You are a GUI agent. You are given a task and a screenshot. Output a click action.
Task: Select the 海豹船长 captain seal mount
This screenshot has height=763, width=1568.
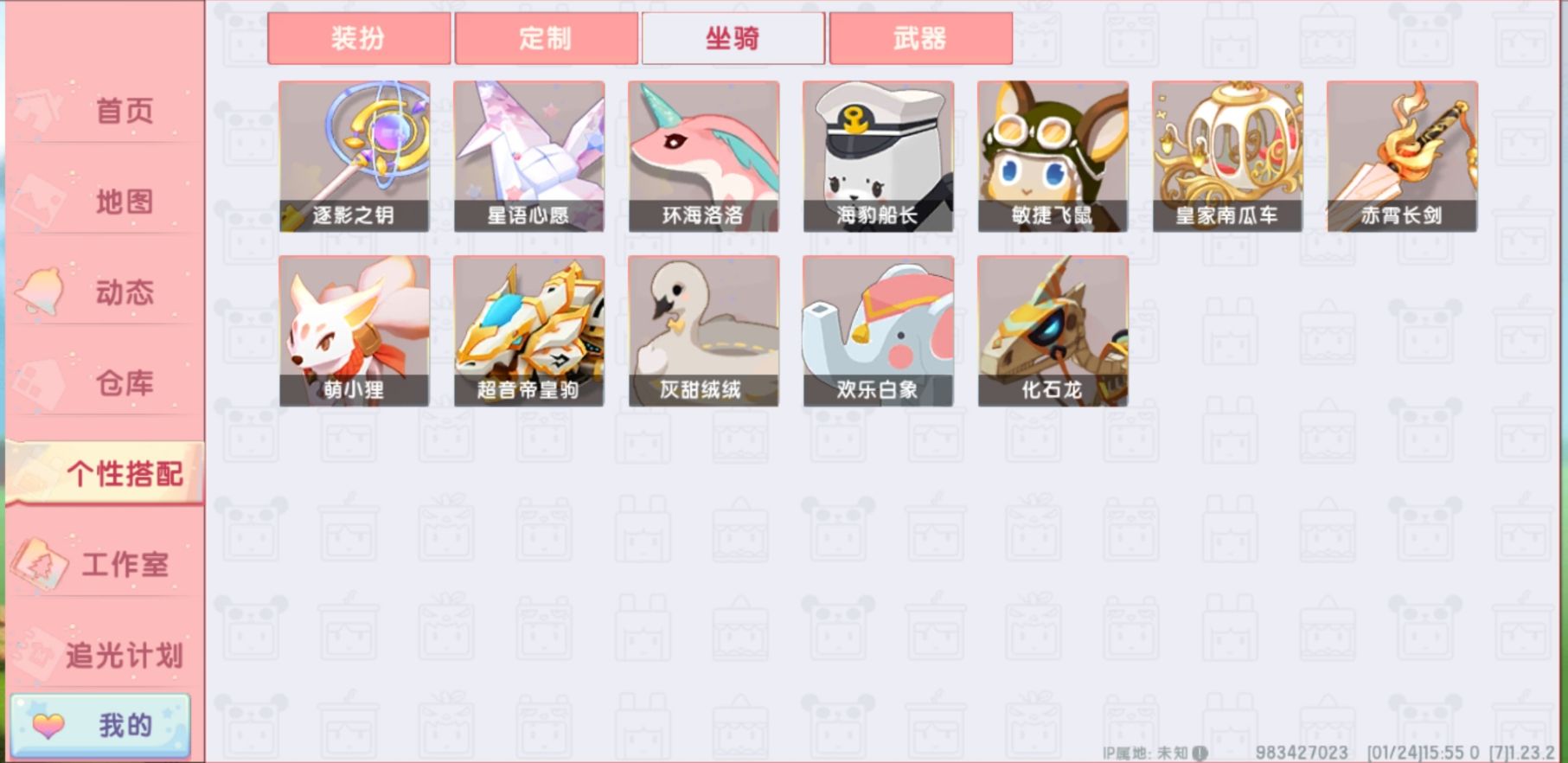tap(878, 157)
